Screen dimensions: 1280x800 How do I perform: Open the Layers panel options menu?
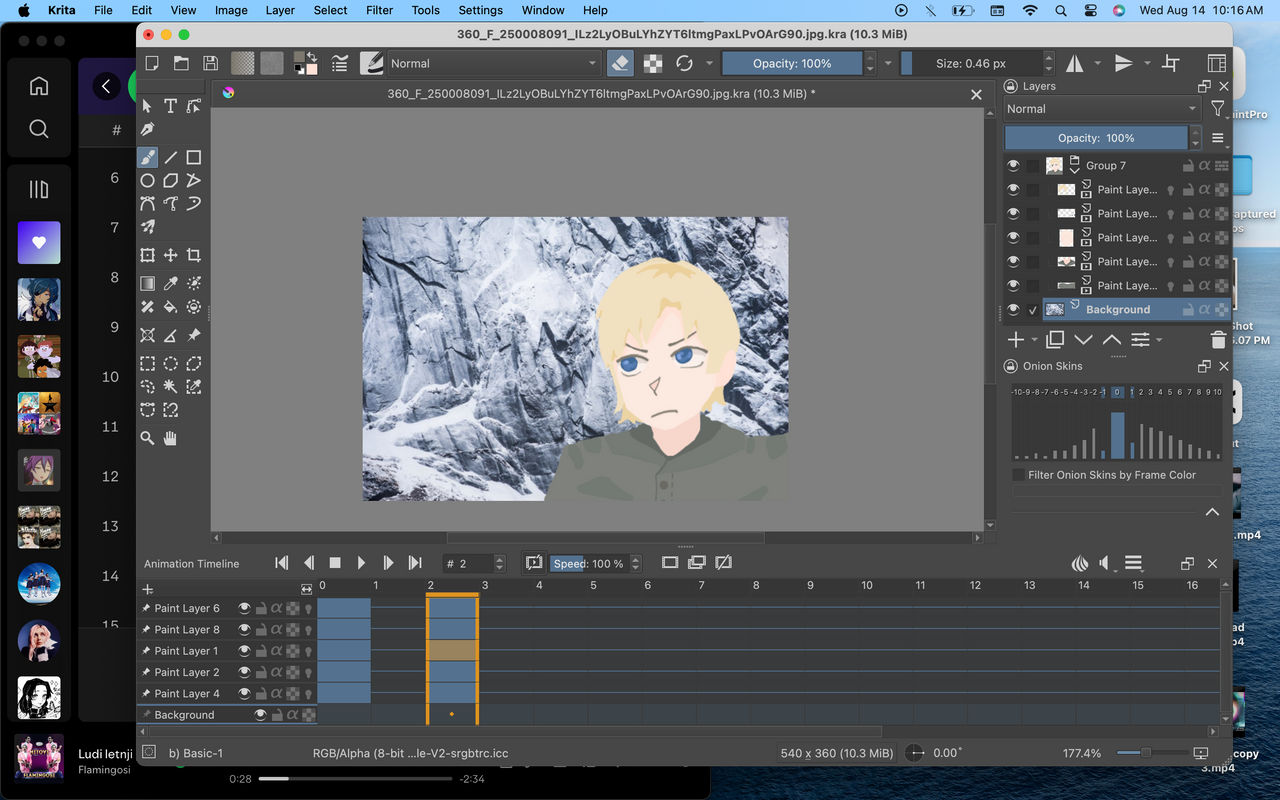tap(1218, 138)
